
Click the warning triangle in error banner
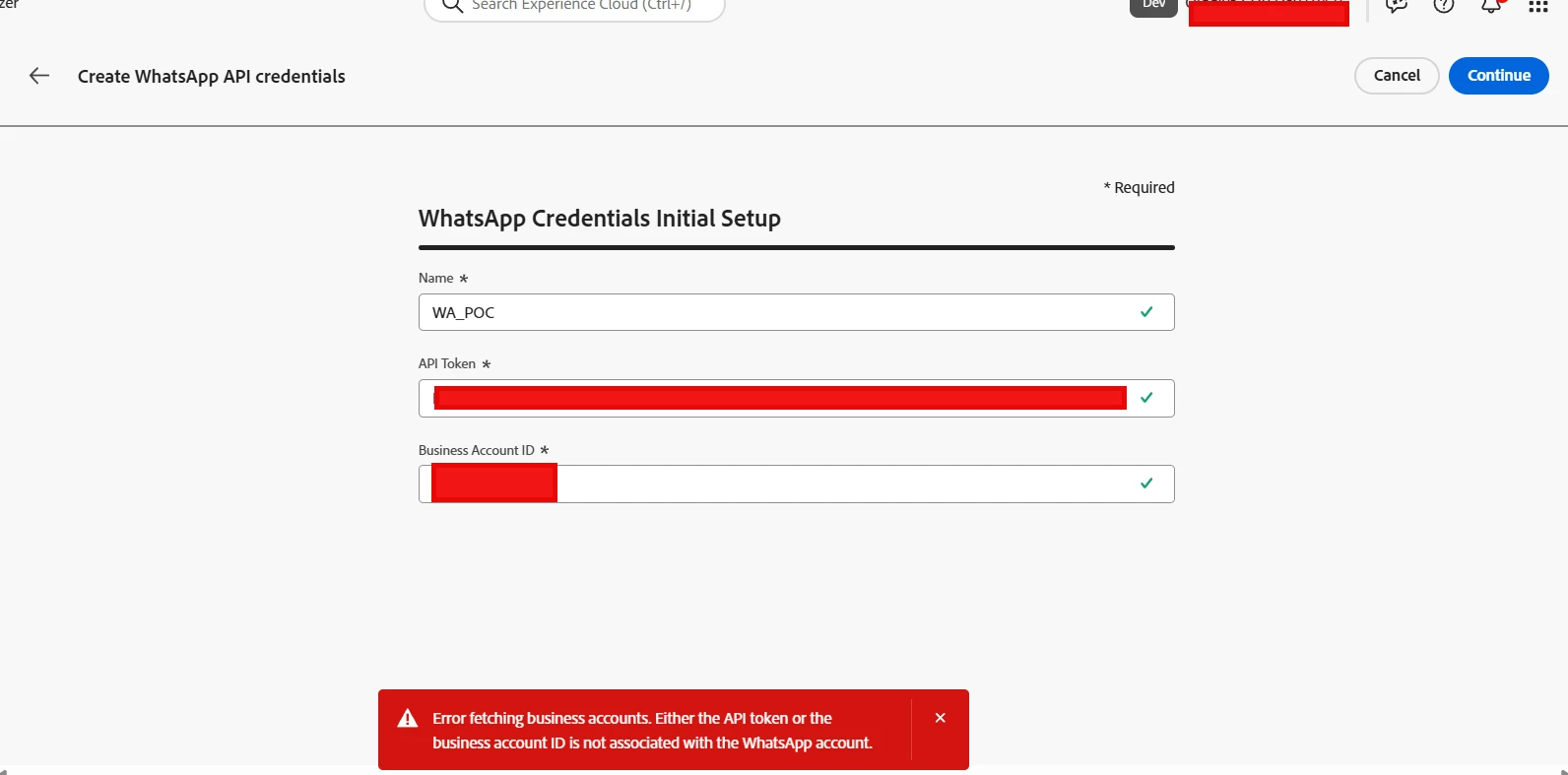click(408, 718)
